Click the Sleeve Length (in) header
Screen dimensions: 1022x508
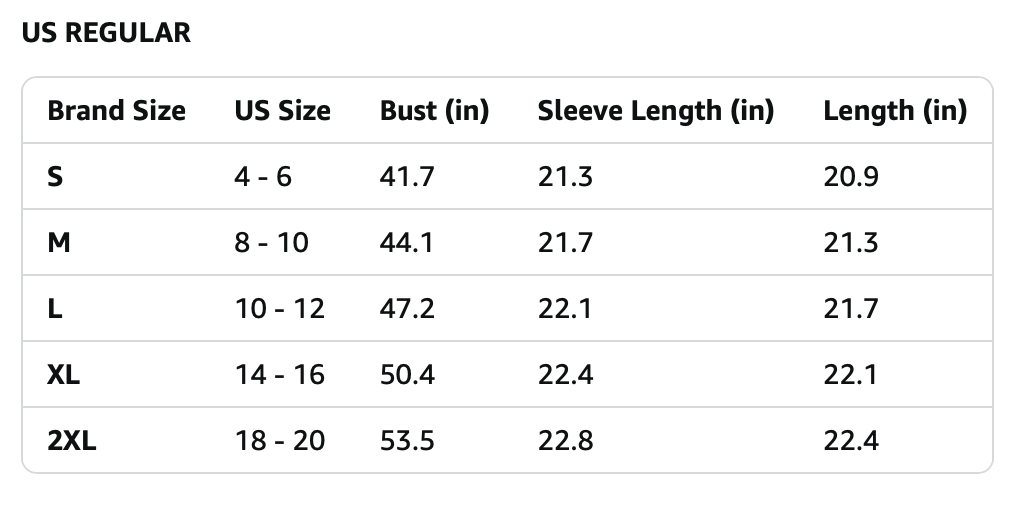point(656,110)
